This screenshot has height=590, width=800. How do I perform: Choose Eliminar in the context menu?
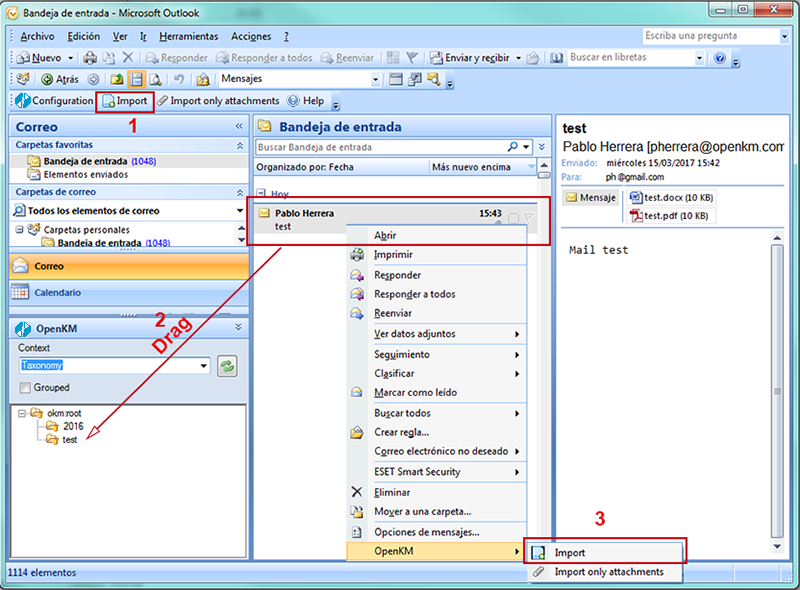(x=437, y=492)
